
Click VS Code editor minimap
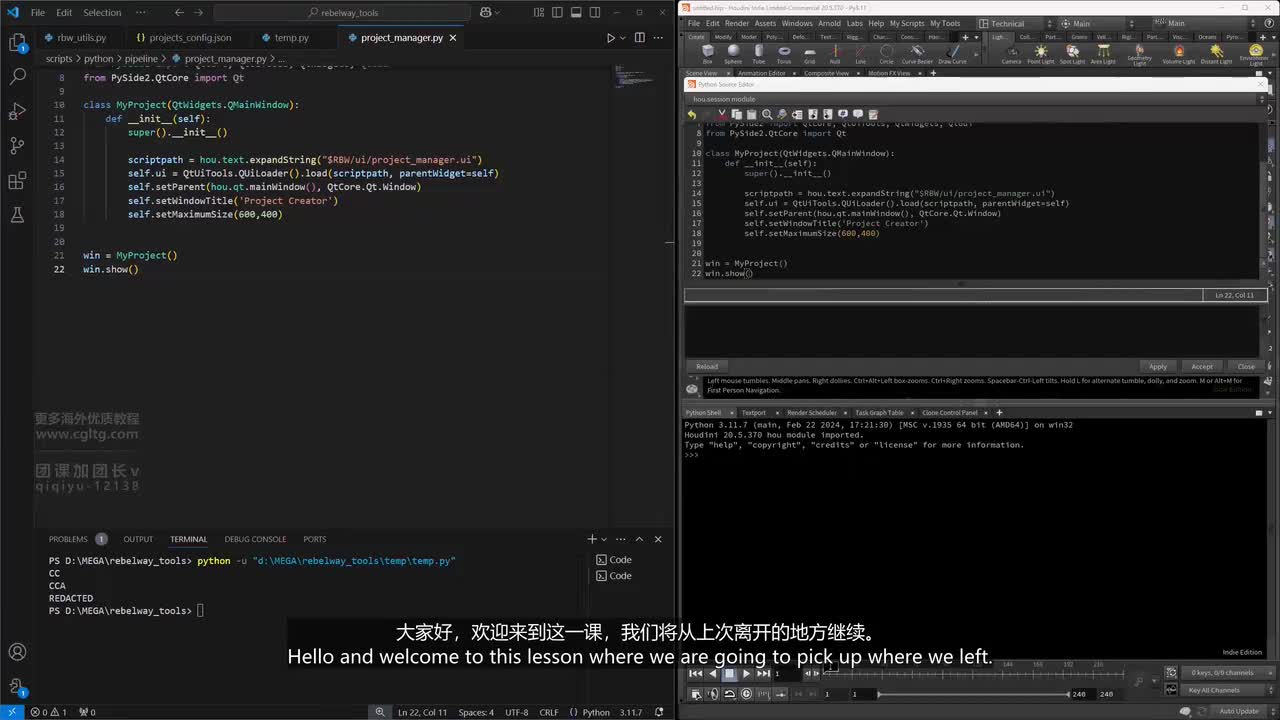click(635, 78)
